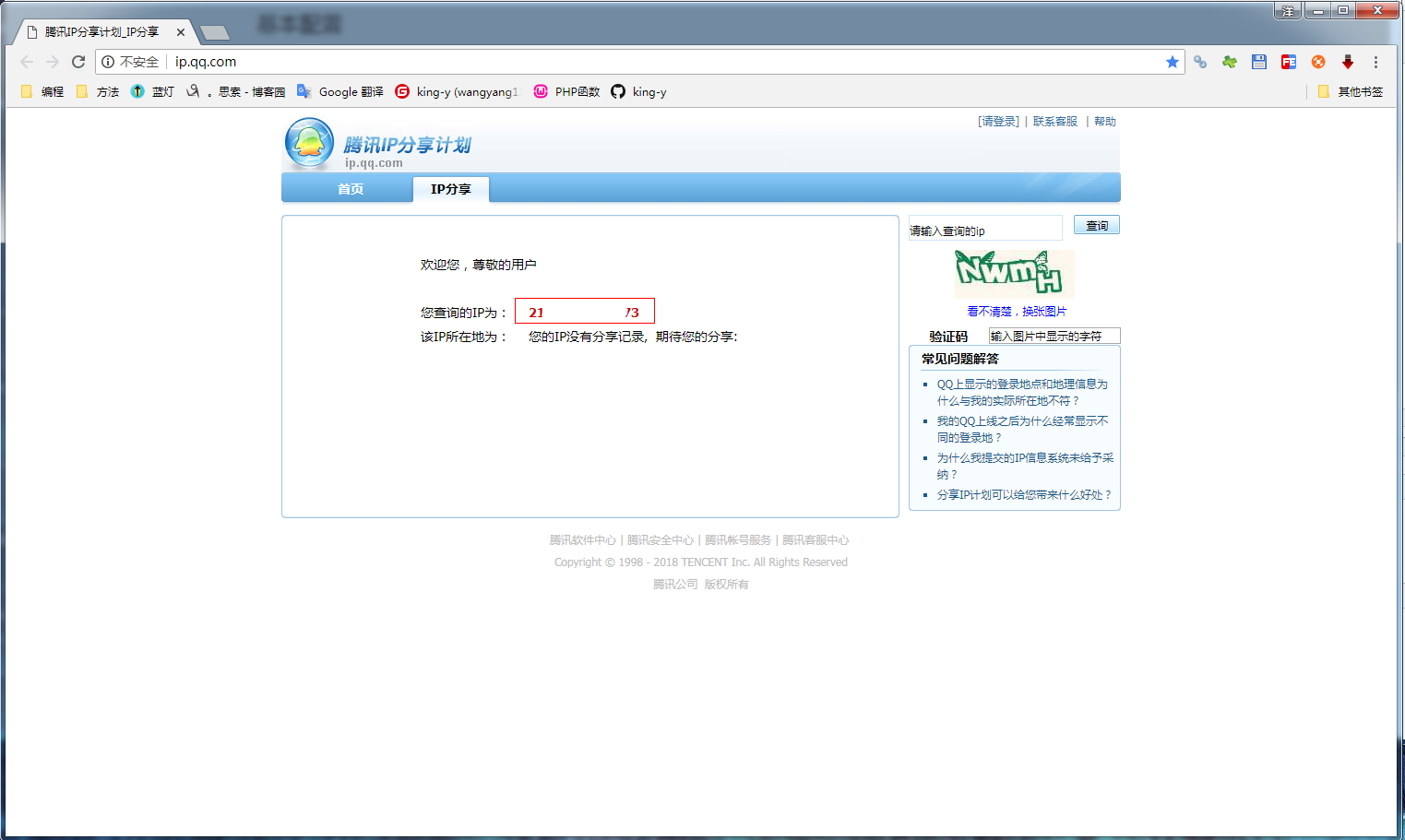Click the Tencent penguin logo
The height and width of the screenshot is (840, 1405).
pos(310,143)
